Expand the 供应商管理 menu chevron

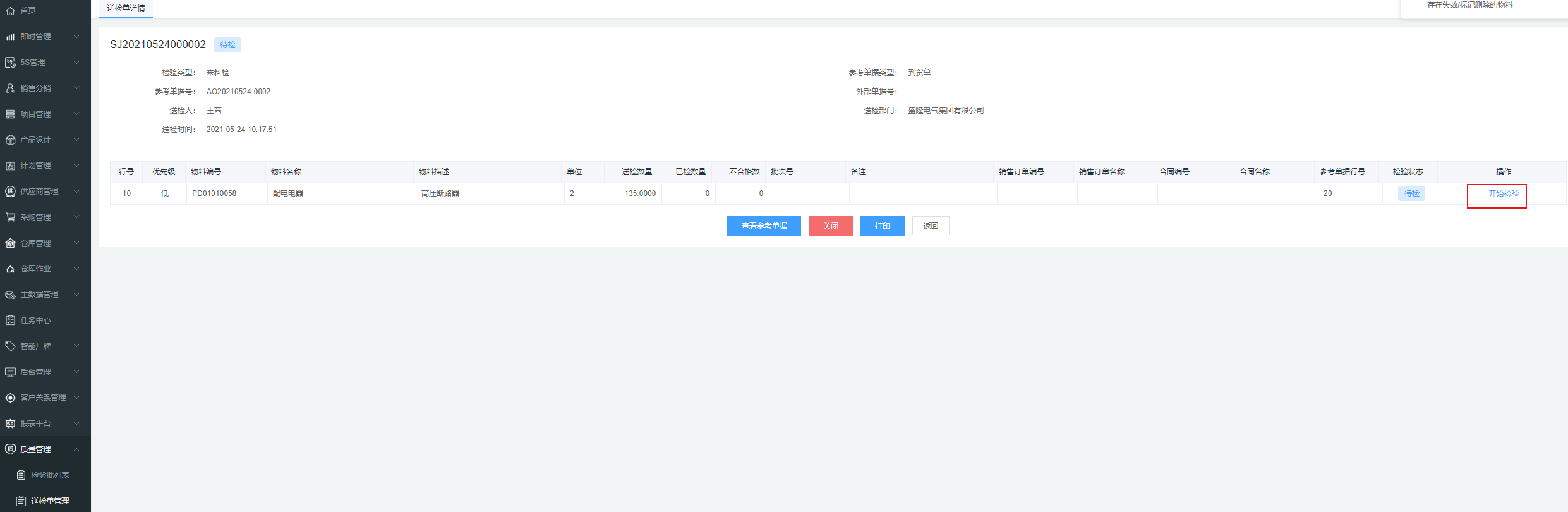[76, 192]
